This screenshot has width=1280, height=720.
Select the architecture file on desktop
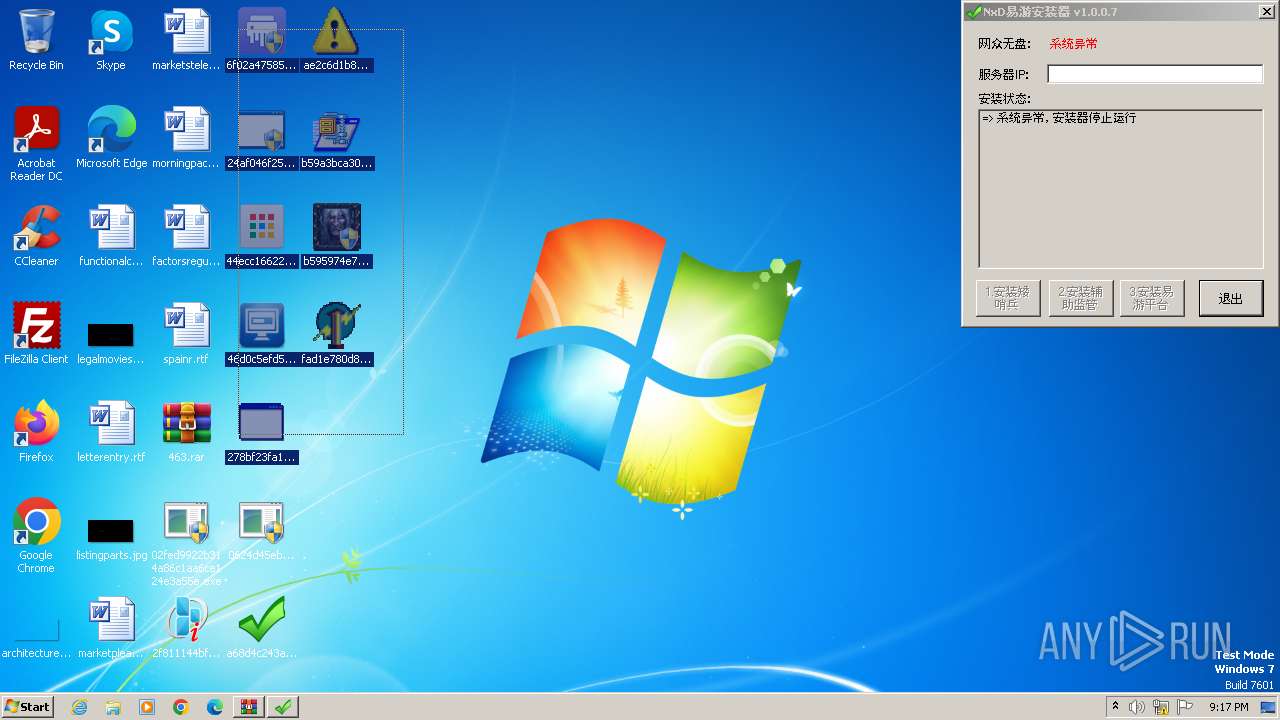[x=36, y=638]
